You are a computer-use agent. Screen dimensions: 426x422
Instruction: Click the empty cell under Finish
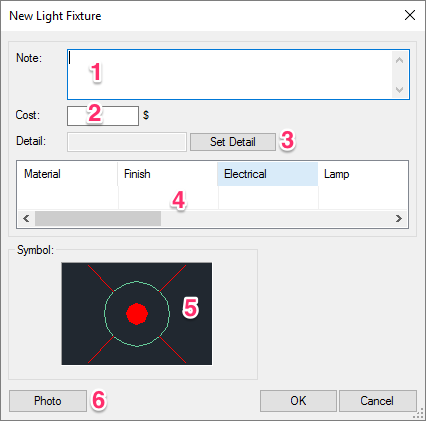click(168, 197)
